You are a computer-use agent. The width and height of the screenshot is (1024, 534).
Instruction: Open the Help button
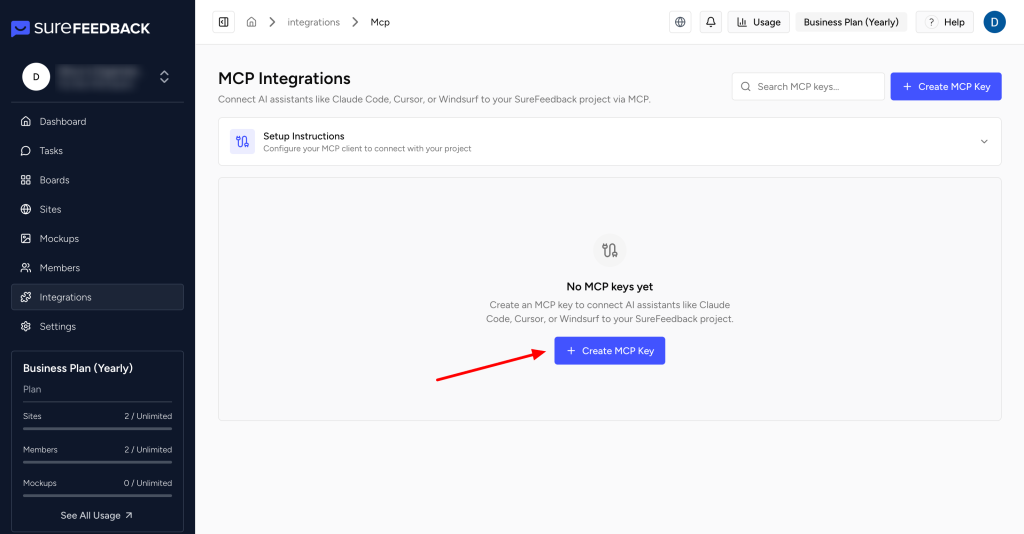tap(945, 22)
